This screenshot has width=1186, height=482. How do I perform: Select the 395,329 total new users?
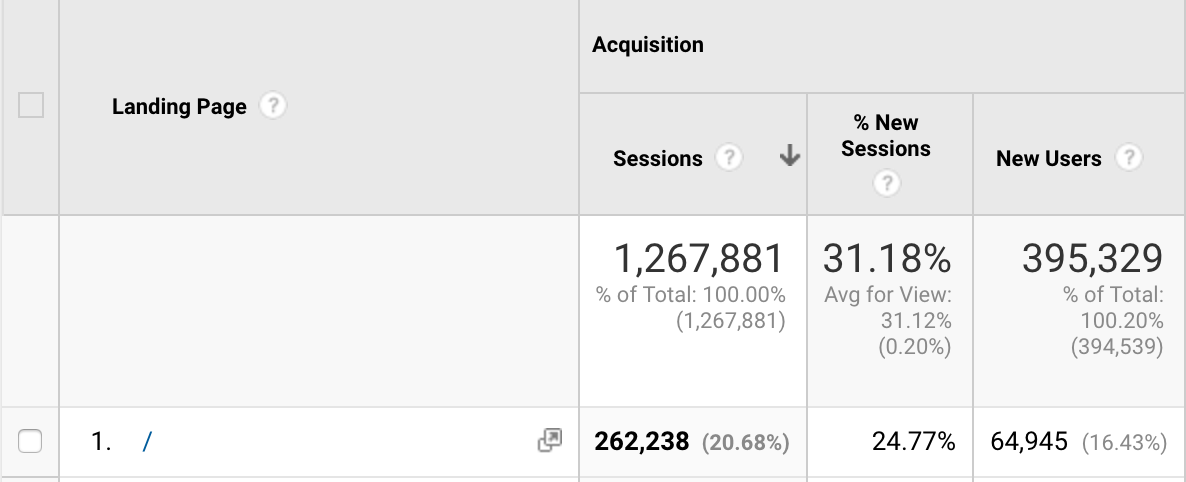(x=1092, y=259)
